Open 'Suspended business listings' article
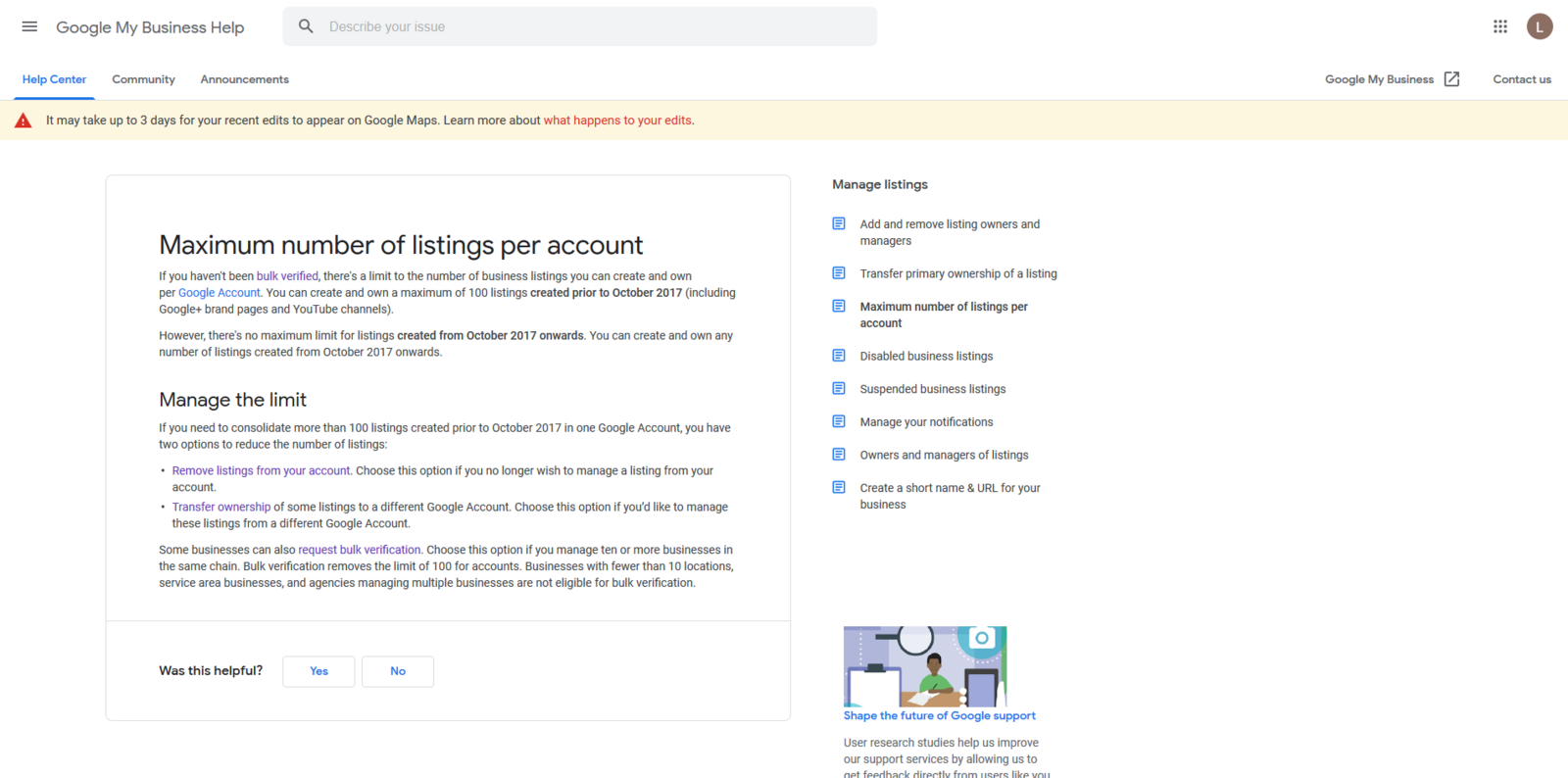The image size is (1568, 778). 933,389
